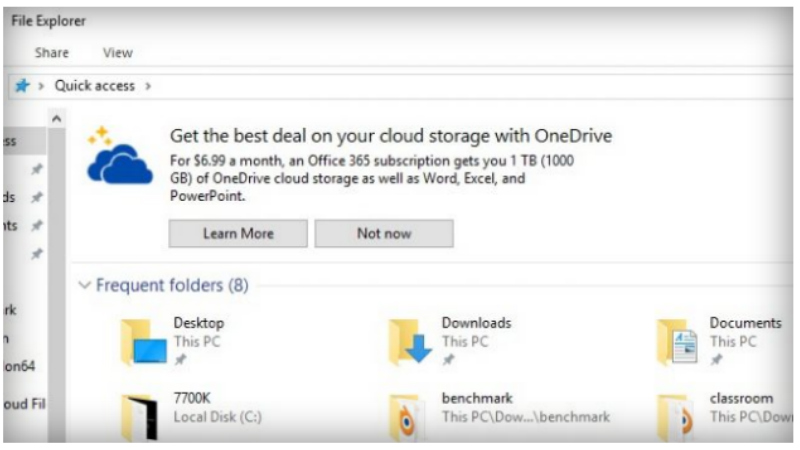The height and width of the screenshot is (450, 800).
Task: Open the View ribbon tab
Action: 118,53
